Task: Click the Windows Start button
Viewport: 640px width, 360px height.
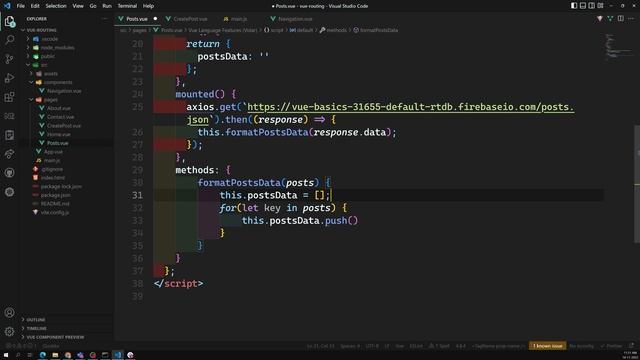Action: [x=6, y=355]
